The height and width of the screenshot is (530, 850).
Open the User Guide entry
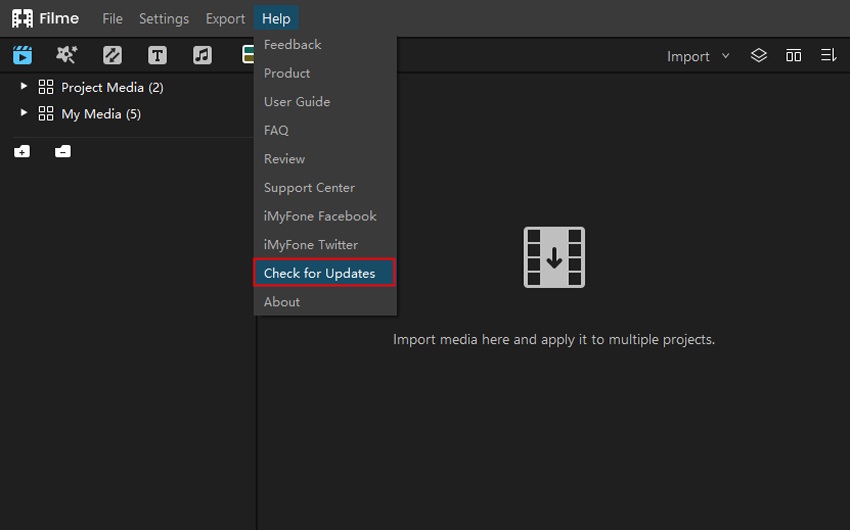[x=325, y=102]
